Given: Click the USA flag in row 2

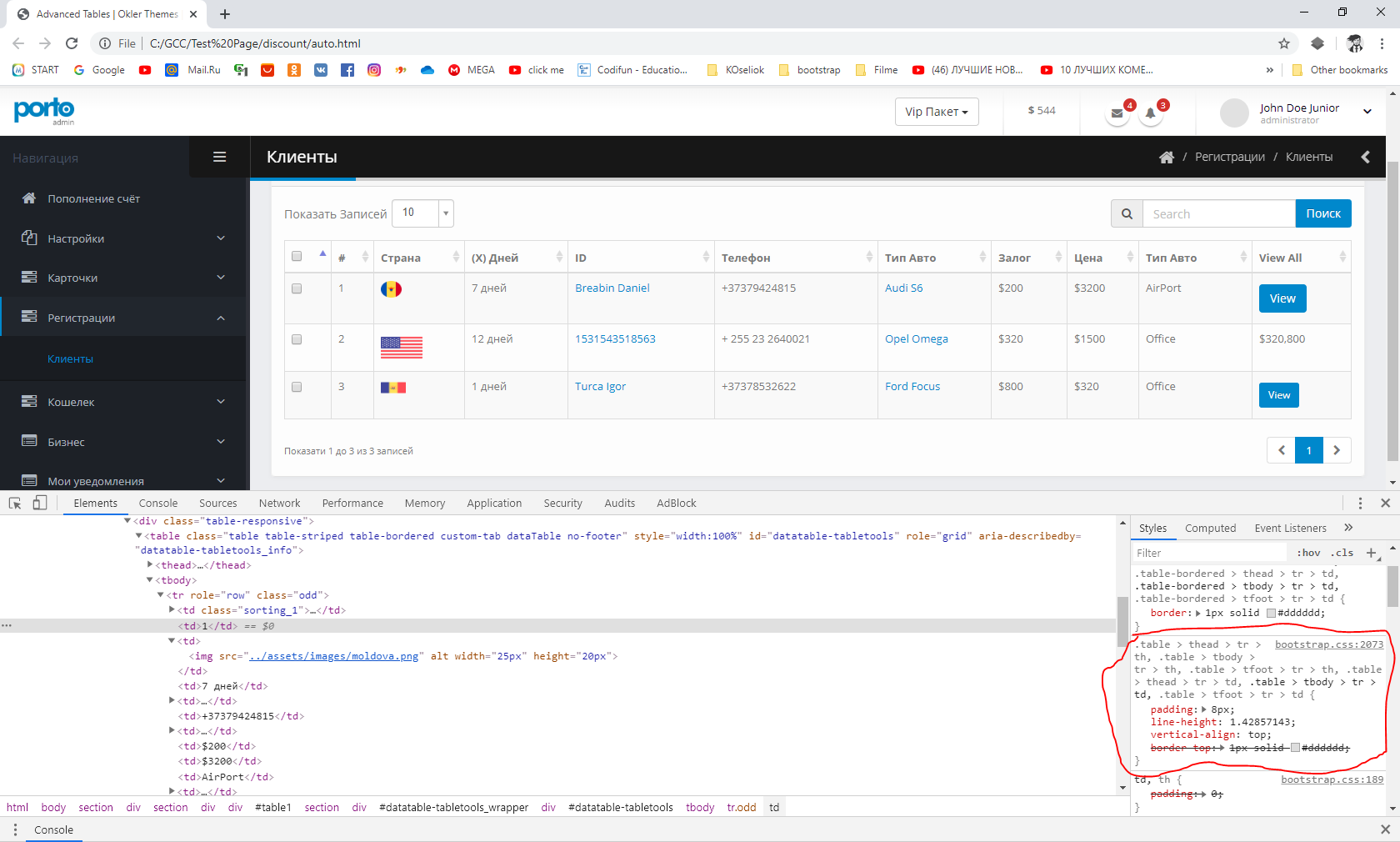Looking at the screenshot, I should tap(402, 347).
